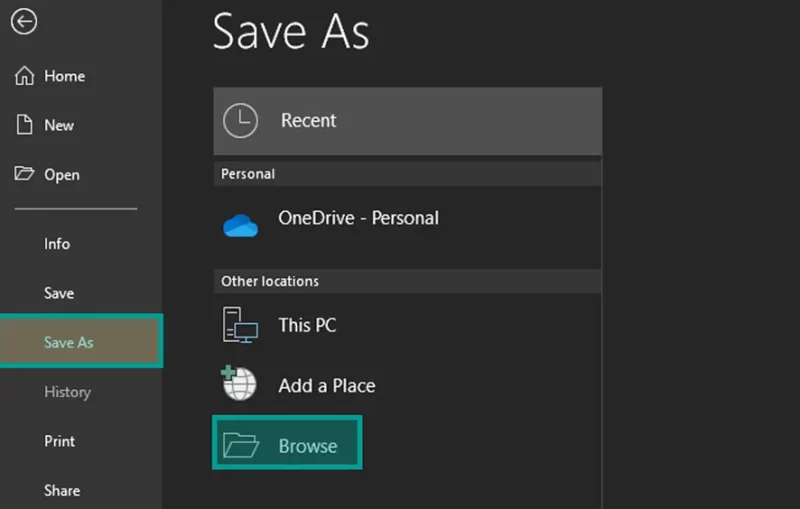Viewport: 800px width, 509px height.
Task: Choose the Recent locations entry
Action: click(407, 121)
